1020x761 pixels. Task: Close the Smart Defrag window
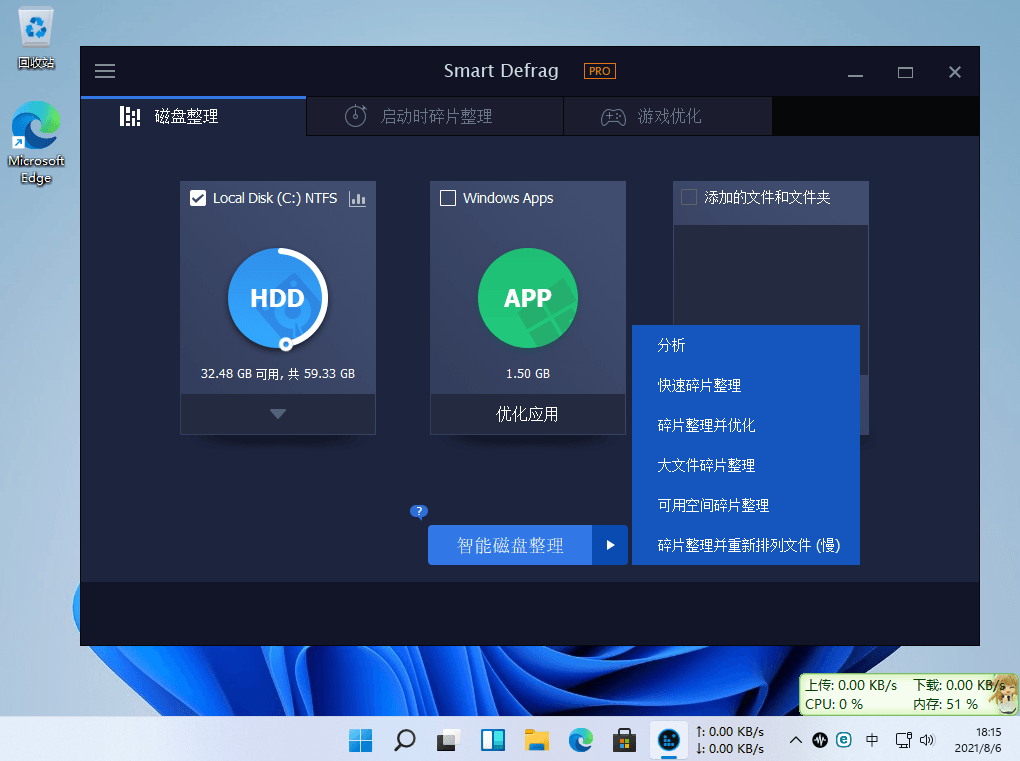[954, 72]
